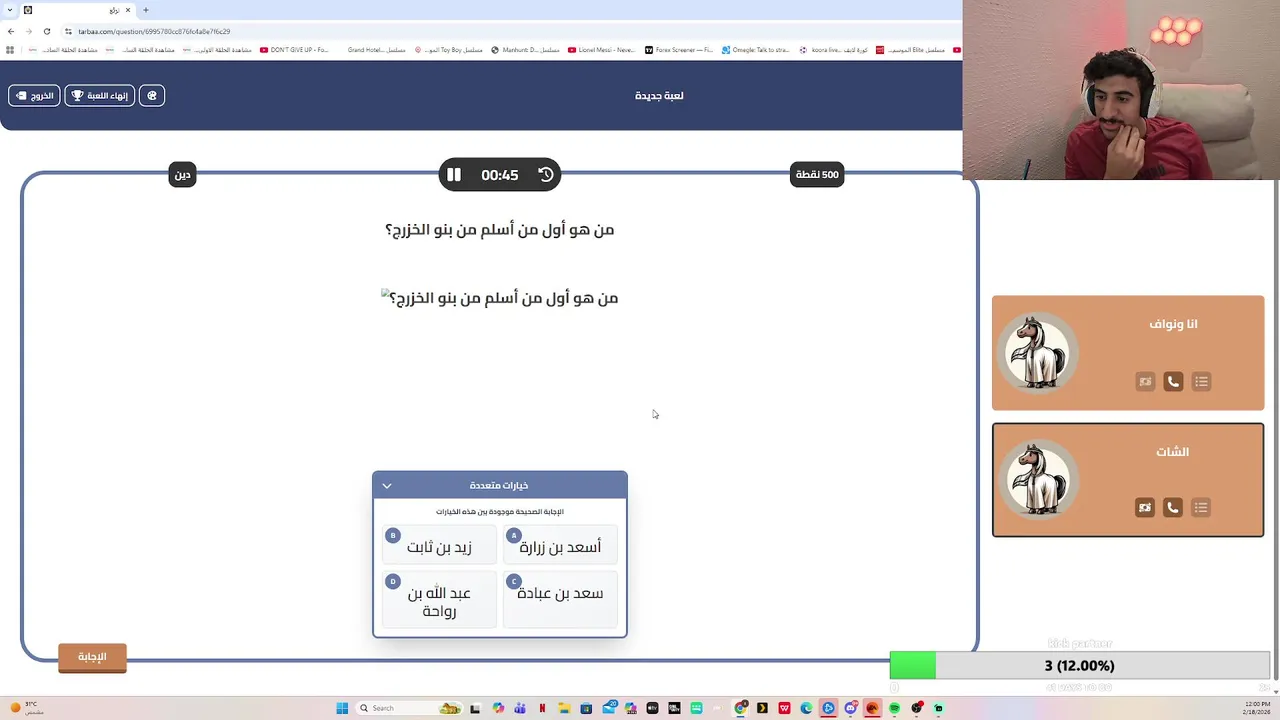This screenshot has height=720, width=1280.
Task: Use list lifeline for الشات team
Action: click(x=1201, y=507)
